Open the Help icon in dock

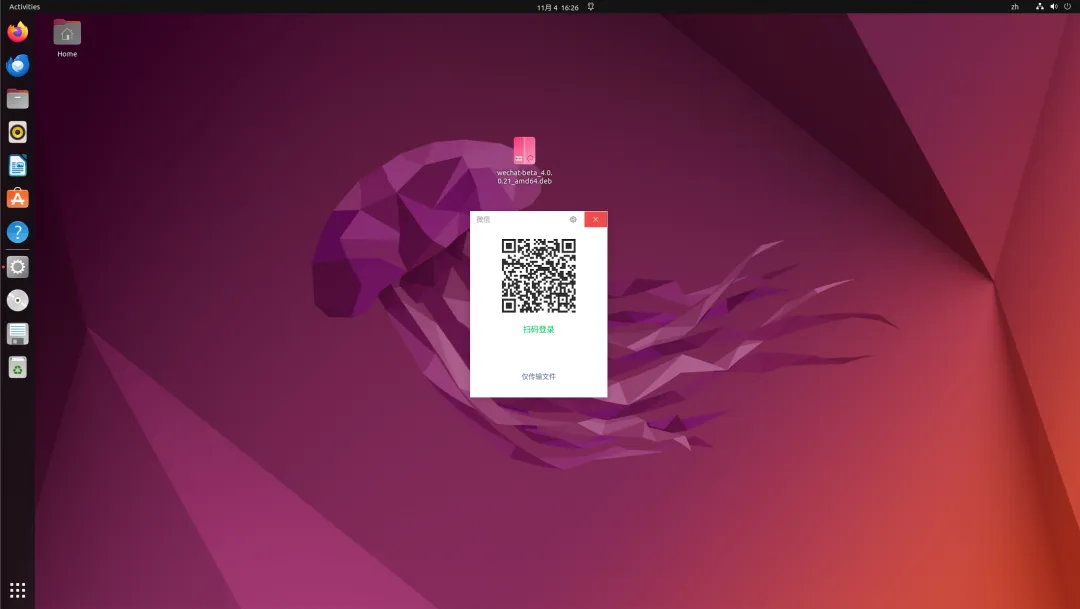coord(18,232)
